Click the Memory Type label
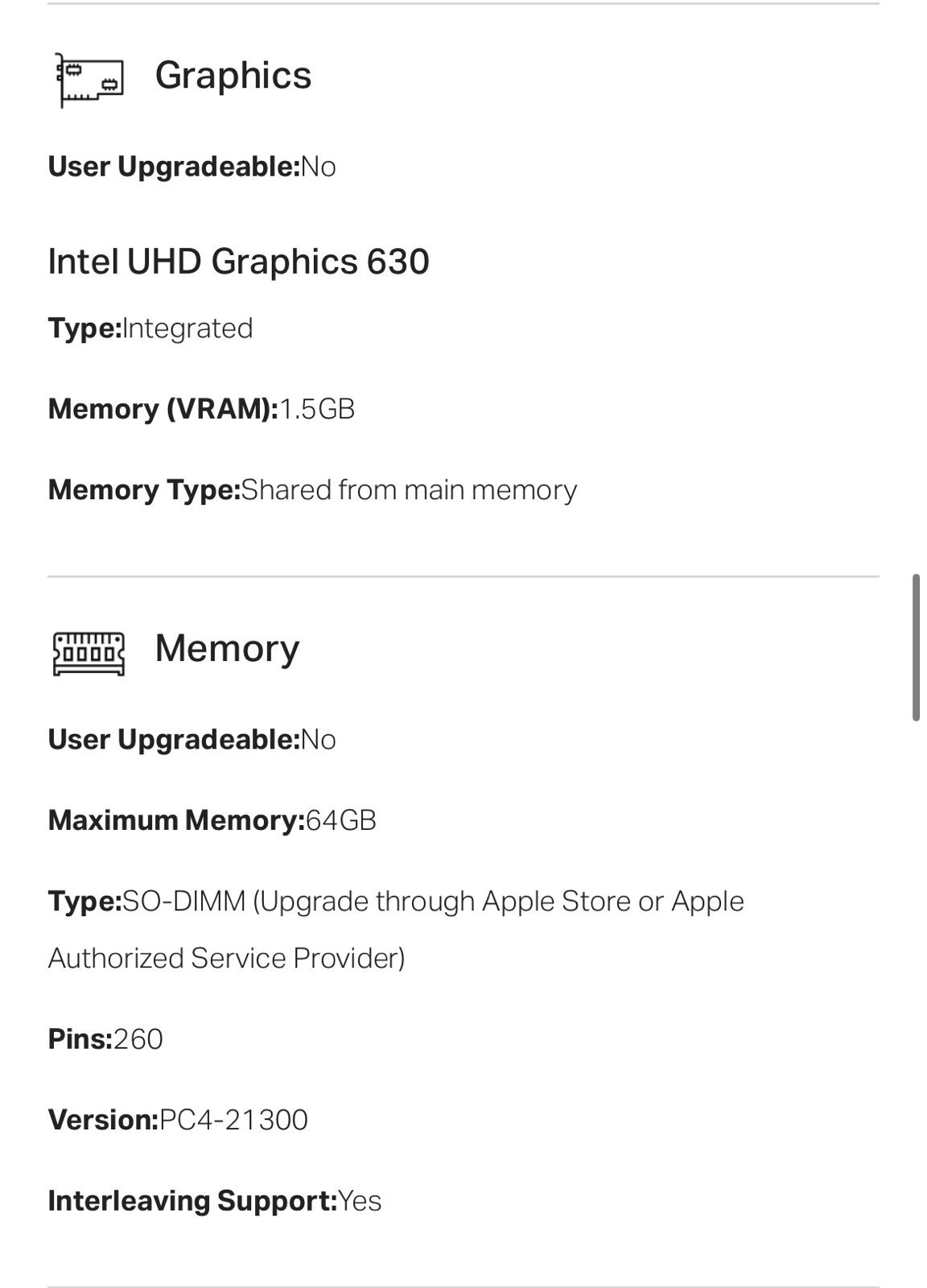The width and height of the screenshot is (927, 1288). pos(144,490)
